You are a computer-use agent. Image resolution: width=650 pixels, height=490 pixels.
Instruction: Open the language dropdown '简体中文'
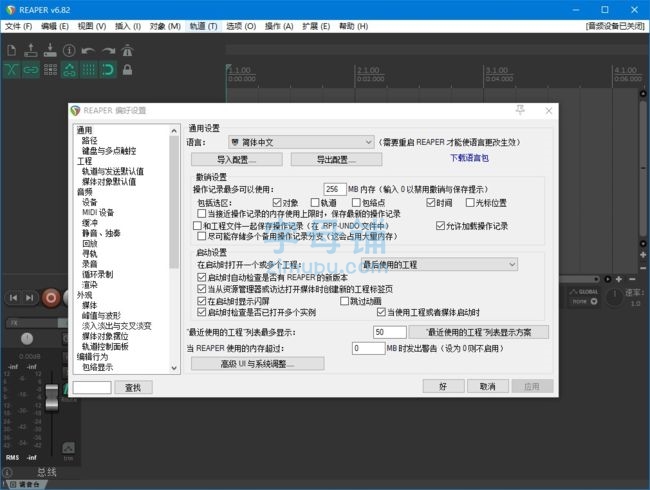[301, 142]
